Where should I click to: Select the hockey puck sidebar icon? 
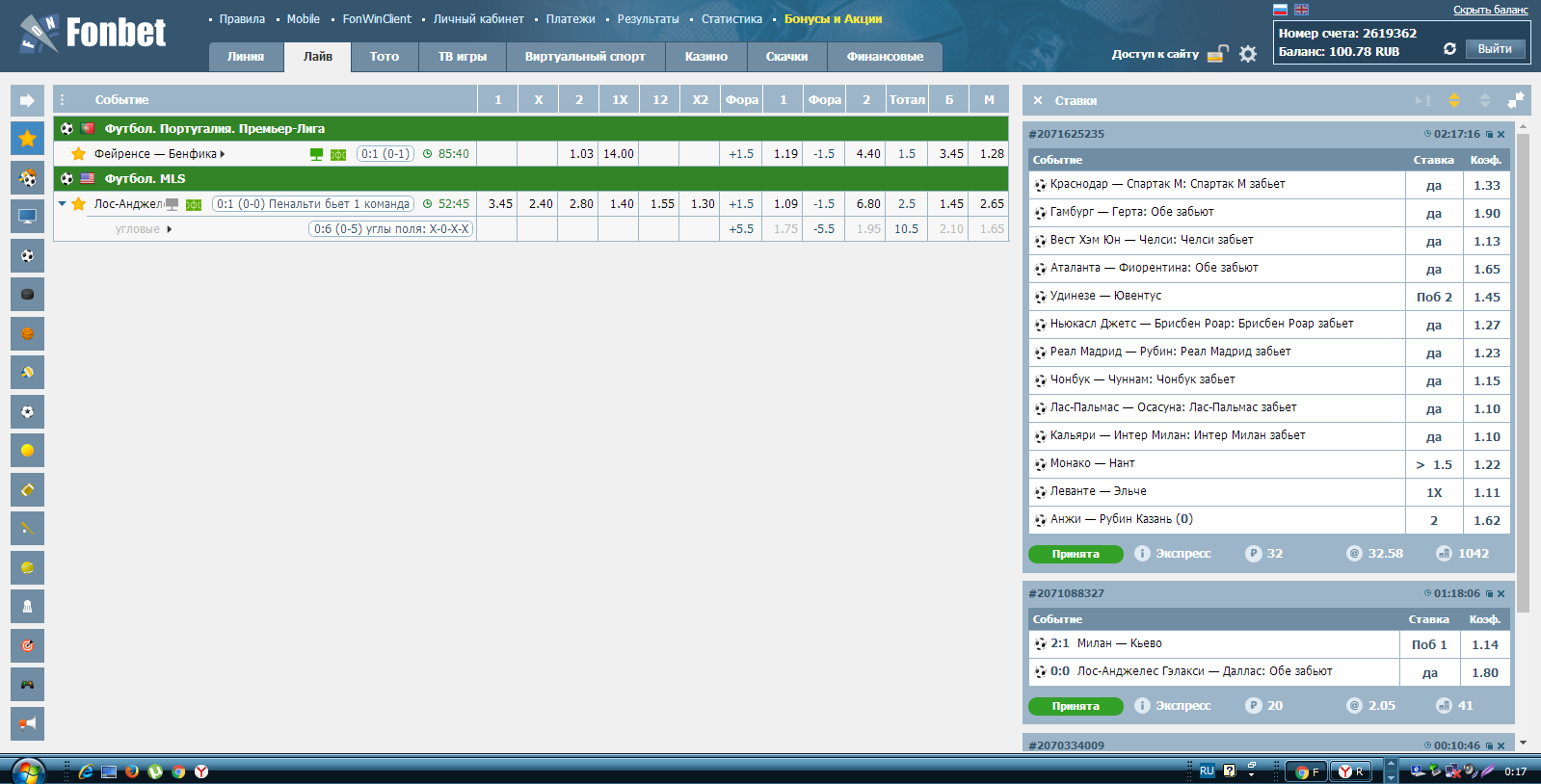tap(27, 295)
